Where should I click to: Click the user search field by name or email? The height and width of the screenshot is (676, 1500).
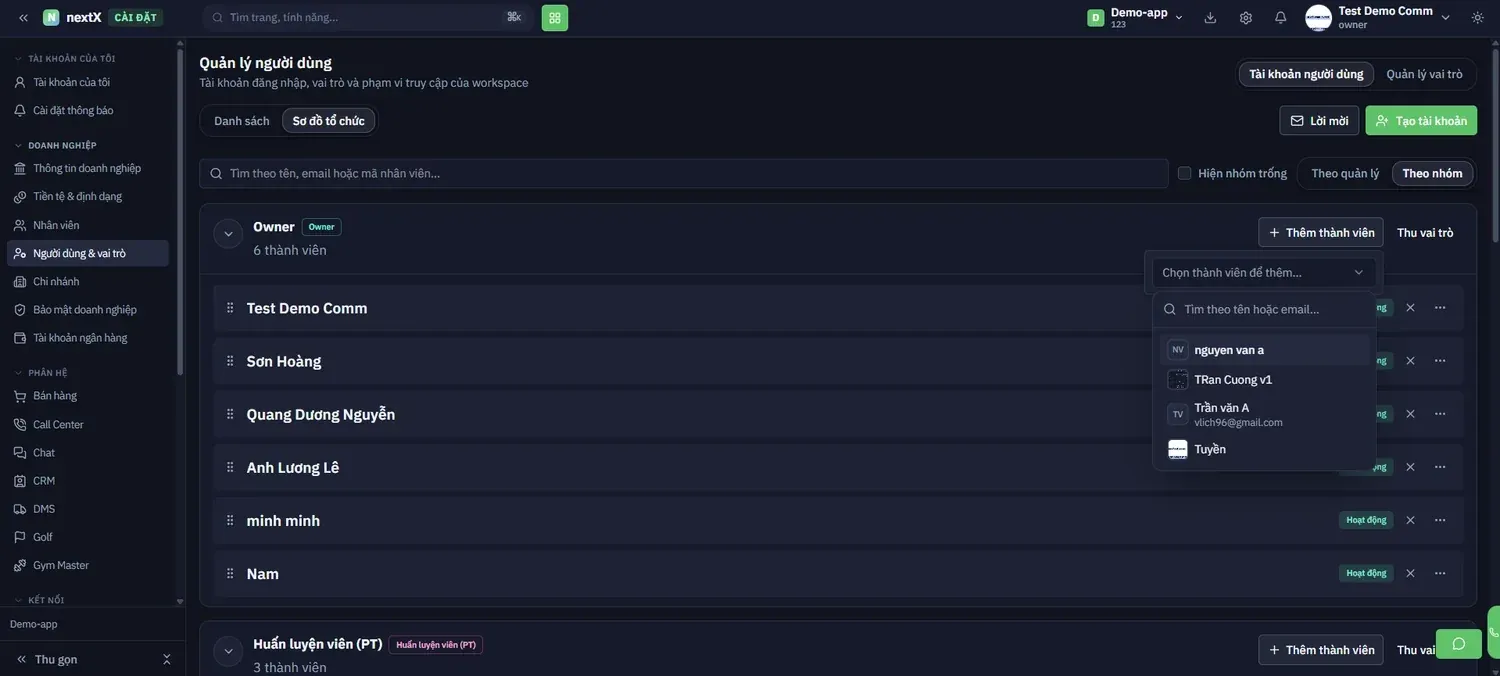tap(684, 173)
